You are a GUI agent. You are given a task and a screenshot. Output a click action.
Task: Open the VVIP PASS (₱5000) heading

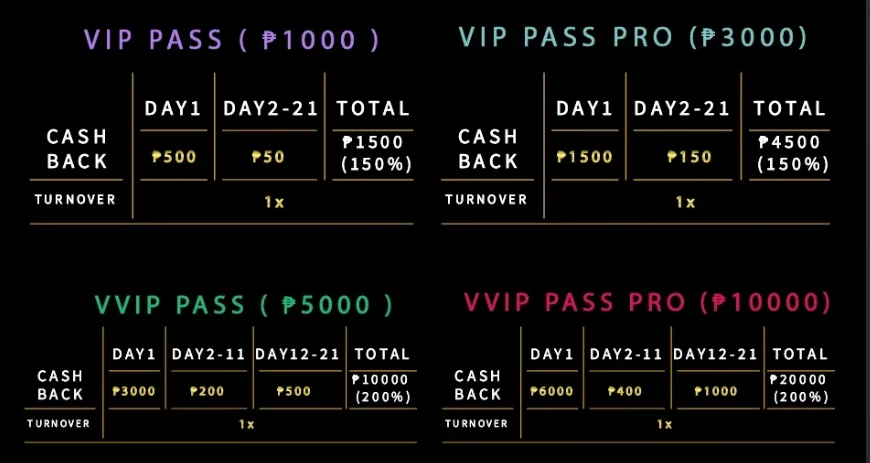click(x=244, y=305)
